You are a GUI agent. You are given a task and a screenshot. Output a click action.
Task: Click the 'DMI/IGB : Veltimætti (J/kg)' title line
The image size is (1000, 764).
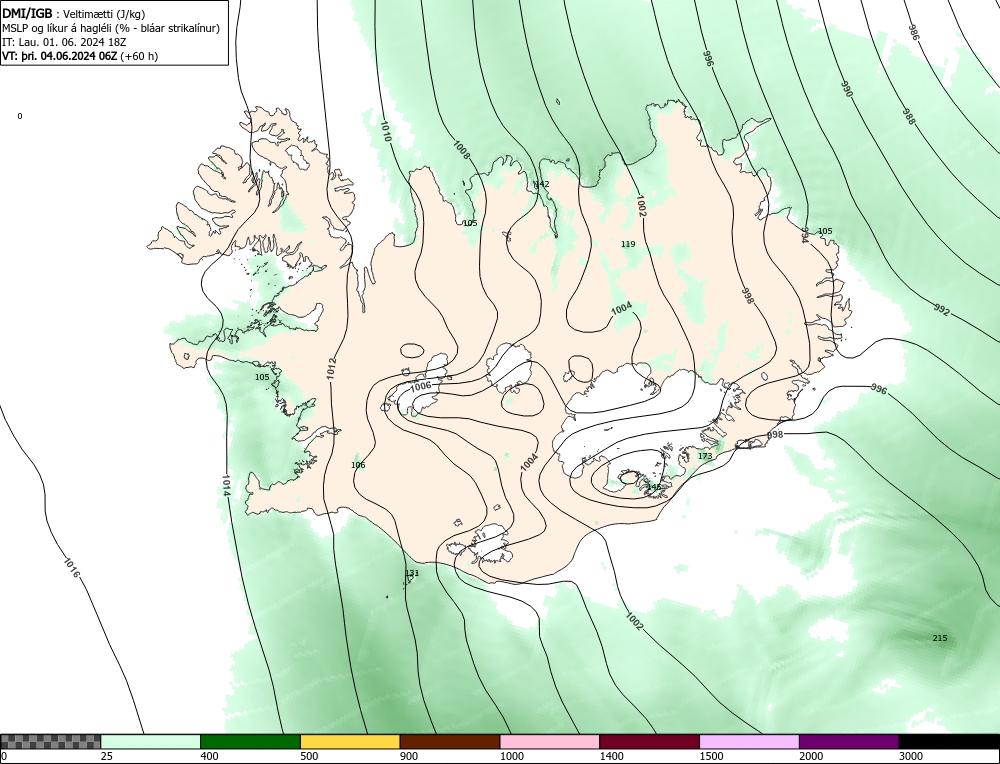click(74, 14)
